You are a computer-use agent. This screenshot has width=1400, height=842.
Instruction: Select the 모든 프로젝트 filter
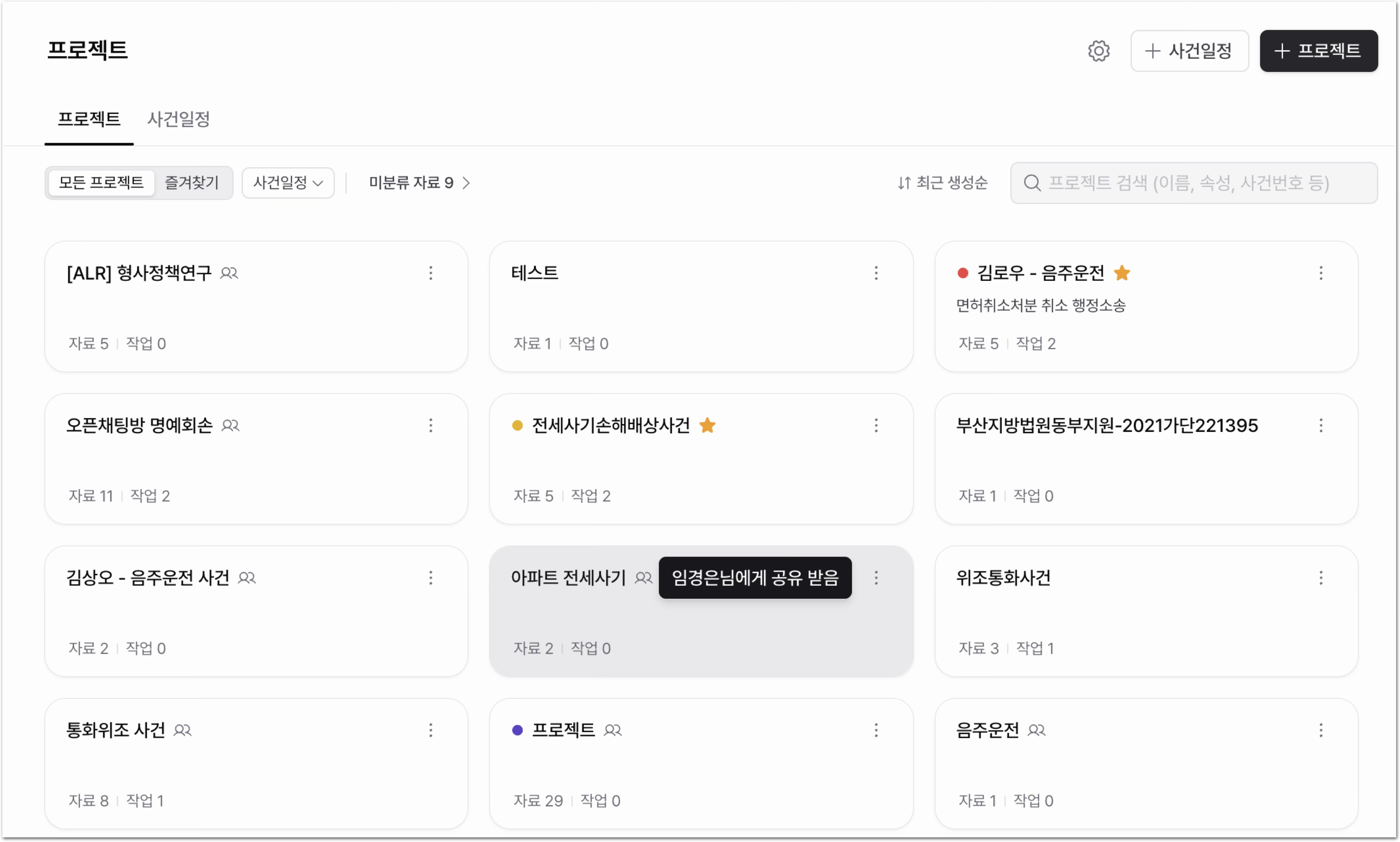(x=101, y=183)
